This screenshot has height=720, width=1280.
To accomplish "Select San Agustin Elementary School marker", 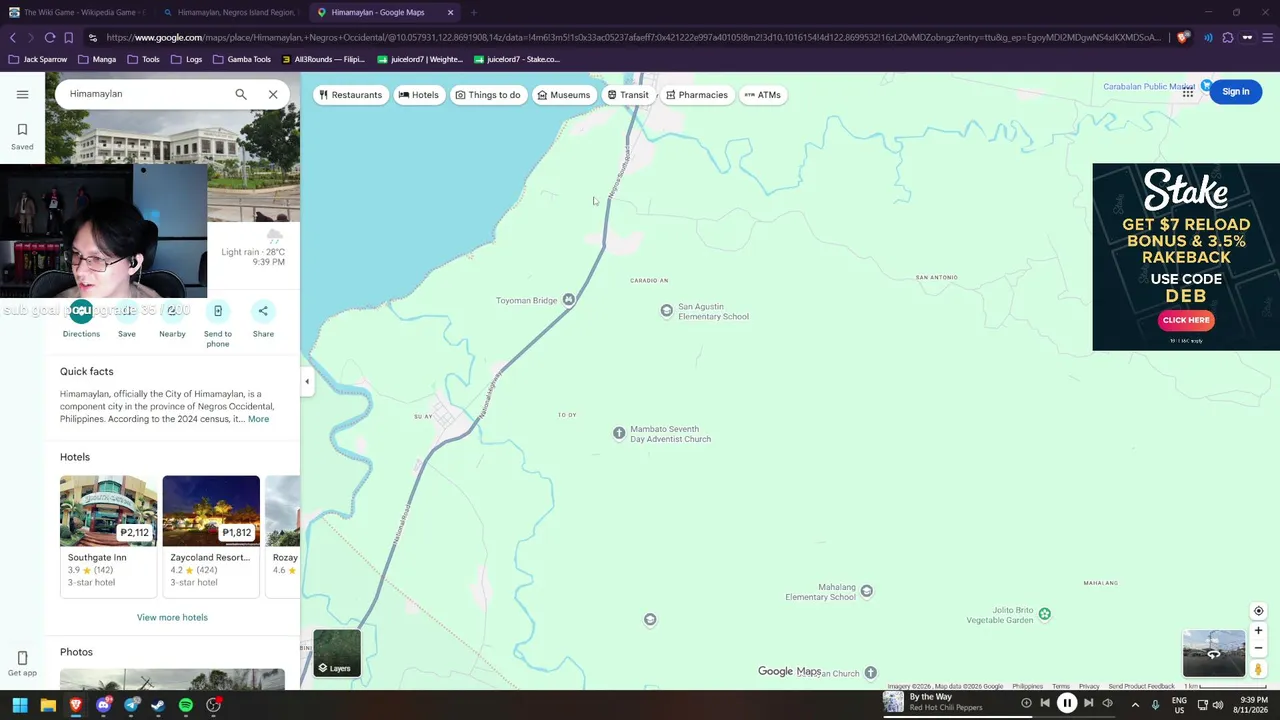I will click(x=667, y=311).
